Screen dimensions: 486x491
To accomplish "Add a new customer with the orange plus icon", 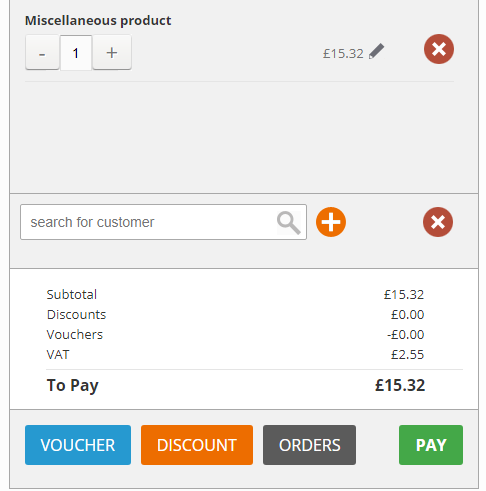I will pyautogui.click(x=331, y=222).
